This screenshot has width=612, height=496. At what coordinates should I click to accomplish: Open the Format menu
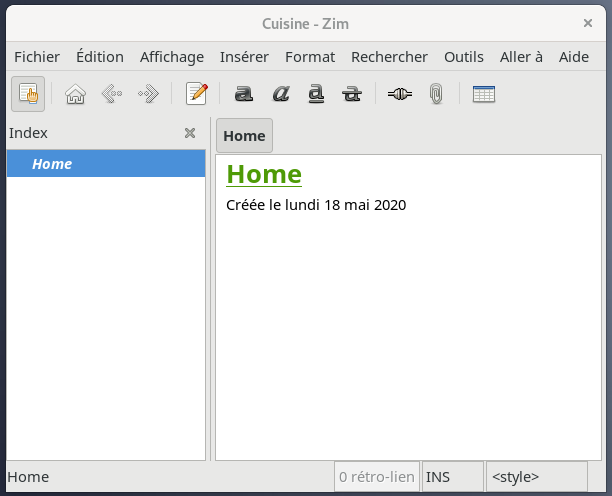(310, 57)
